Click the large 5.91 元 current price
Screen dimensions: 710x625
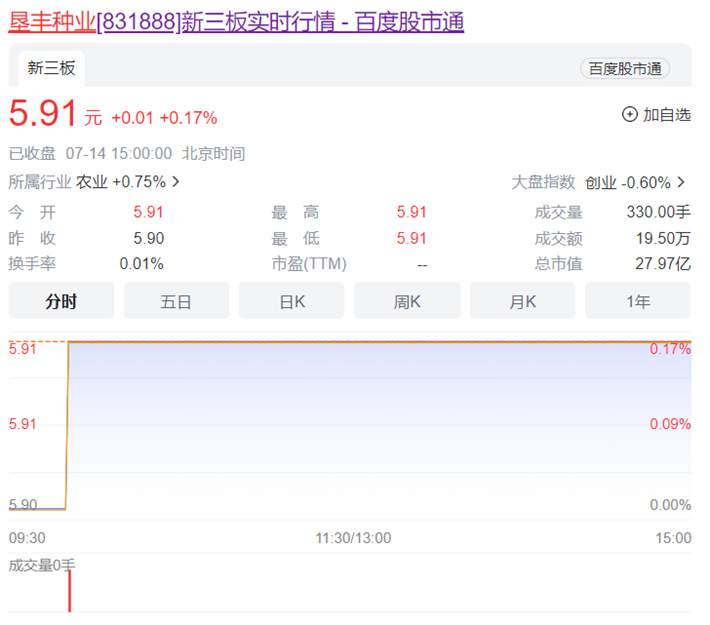43,113
